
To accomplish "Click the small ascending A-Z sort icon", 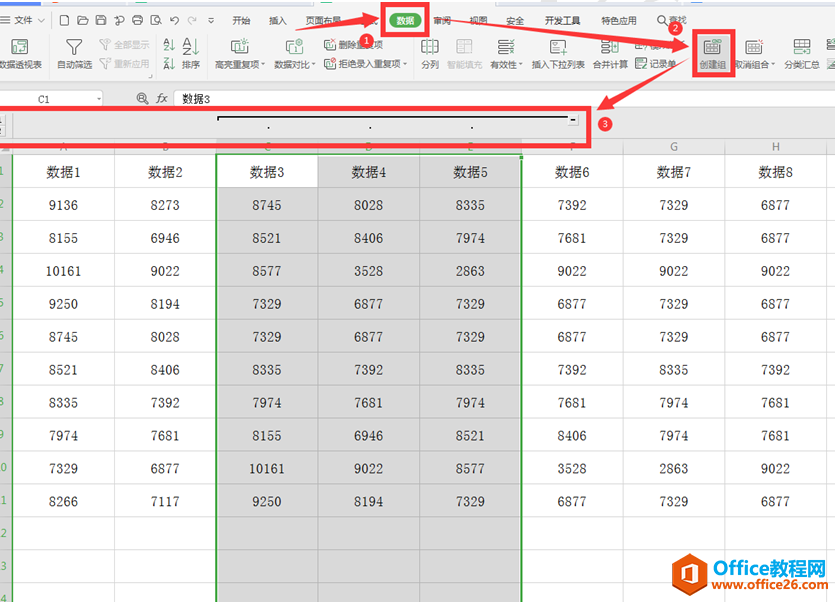I will pyautogui.click(x=169, y=44).
